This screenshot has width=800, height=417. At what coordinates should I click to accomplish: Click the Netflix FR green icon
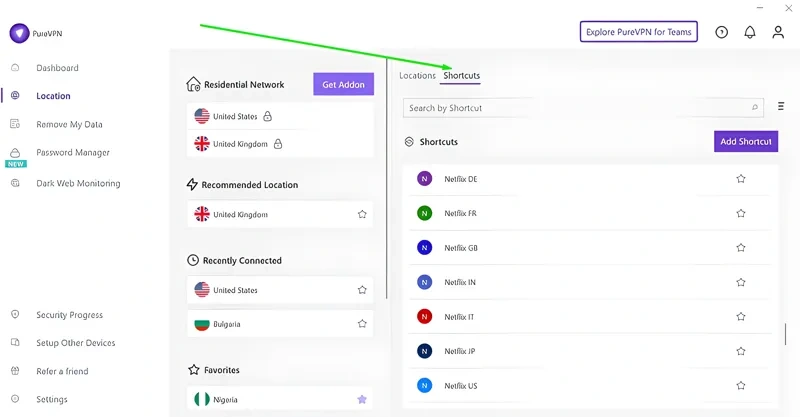424,213
